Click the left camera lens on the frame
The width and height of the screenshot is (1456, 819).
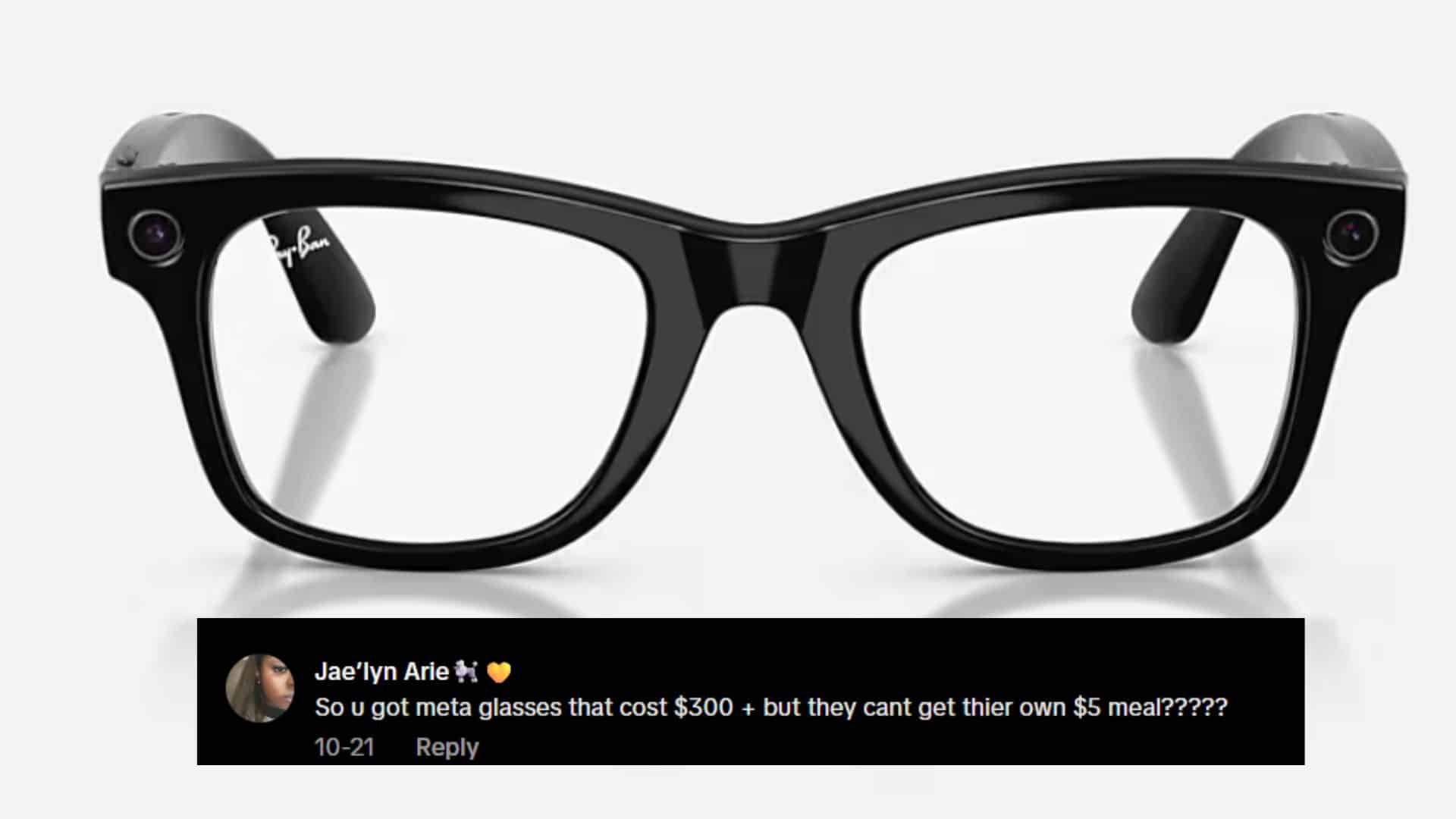pos(154,234)
